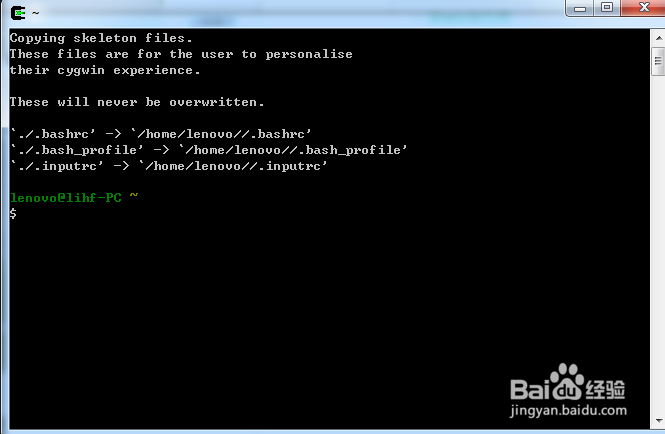Place cursor at the $ shell prompt
665x434 pixels.
tap(14, 213)
